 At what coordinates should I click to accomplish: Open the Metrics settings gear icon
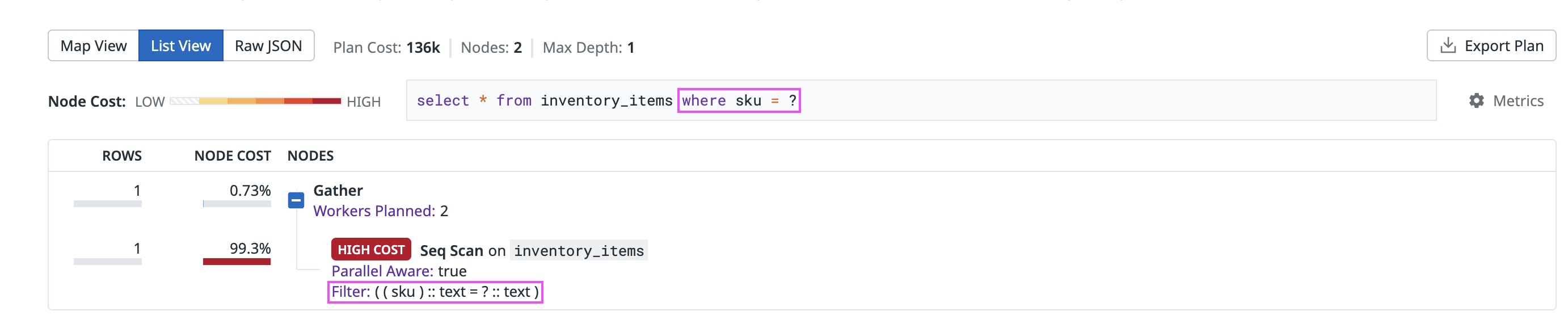coord(1477,101)
